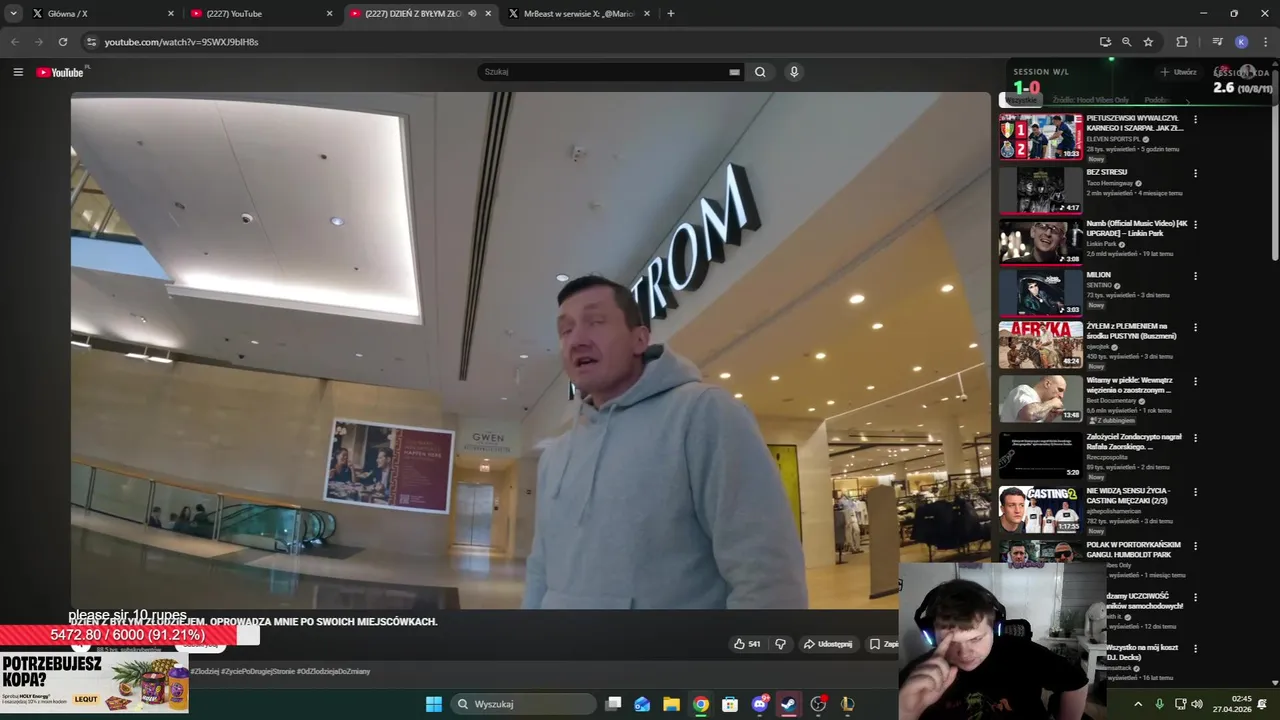Open Utwórz create button
This screenshot has height=720, width=1280.
click(1178, 72)
